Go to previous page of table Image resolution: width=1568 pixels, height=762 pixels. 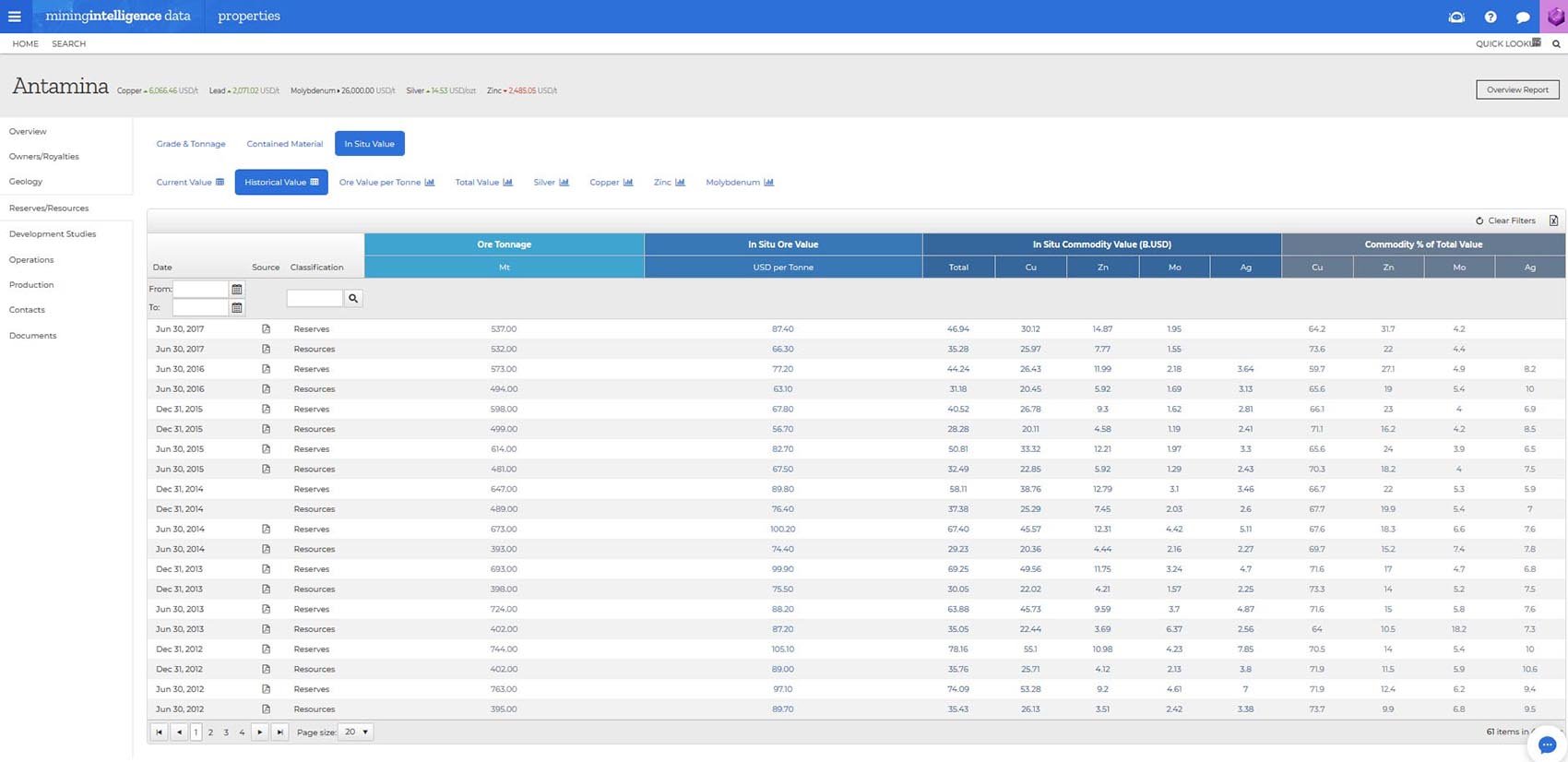tap(179, 732)
